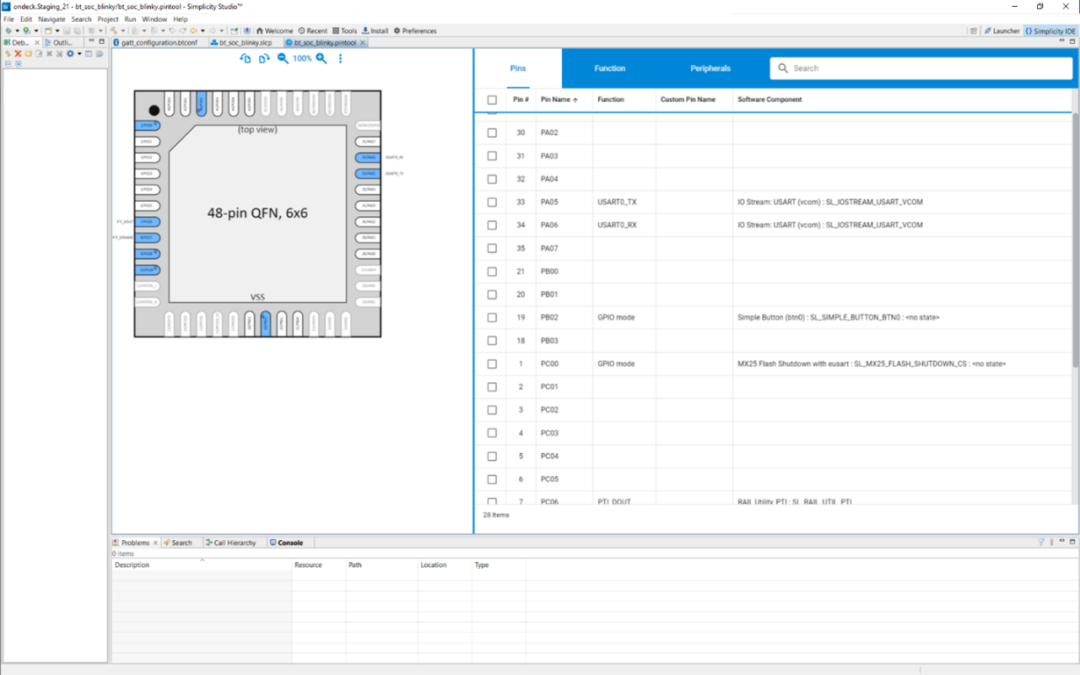Rotate the chip diagram clockwise
Viewport: 1080px width, 675px height.
(263, 59)
